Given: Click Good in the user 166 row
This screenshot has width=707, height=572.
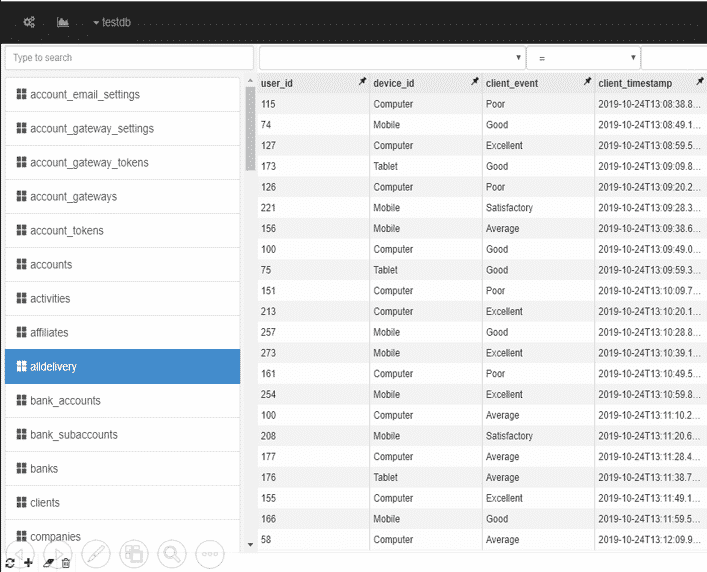Looking at the screenshot, I should 497,519.
